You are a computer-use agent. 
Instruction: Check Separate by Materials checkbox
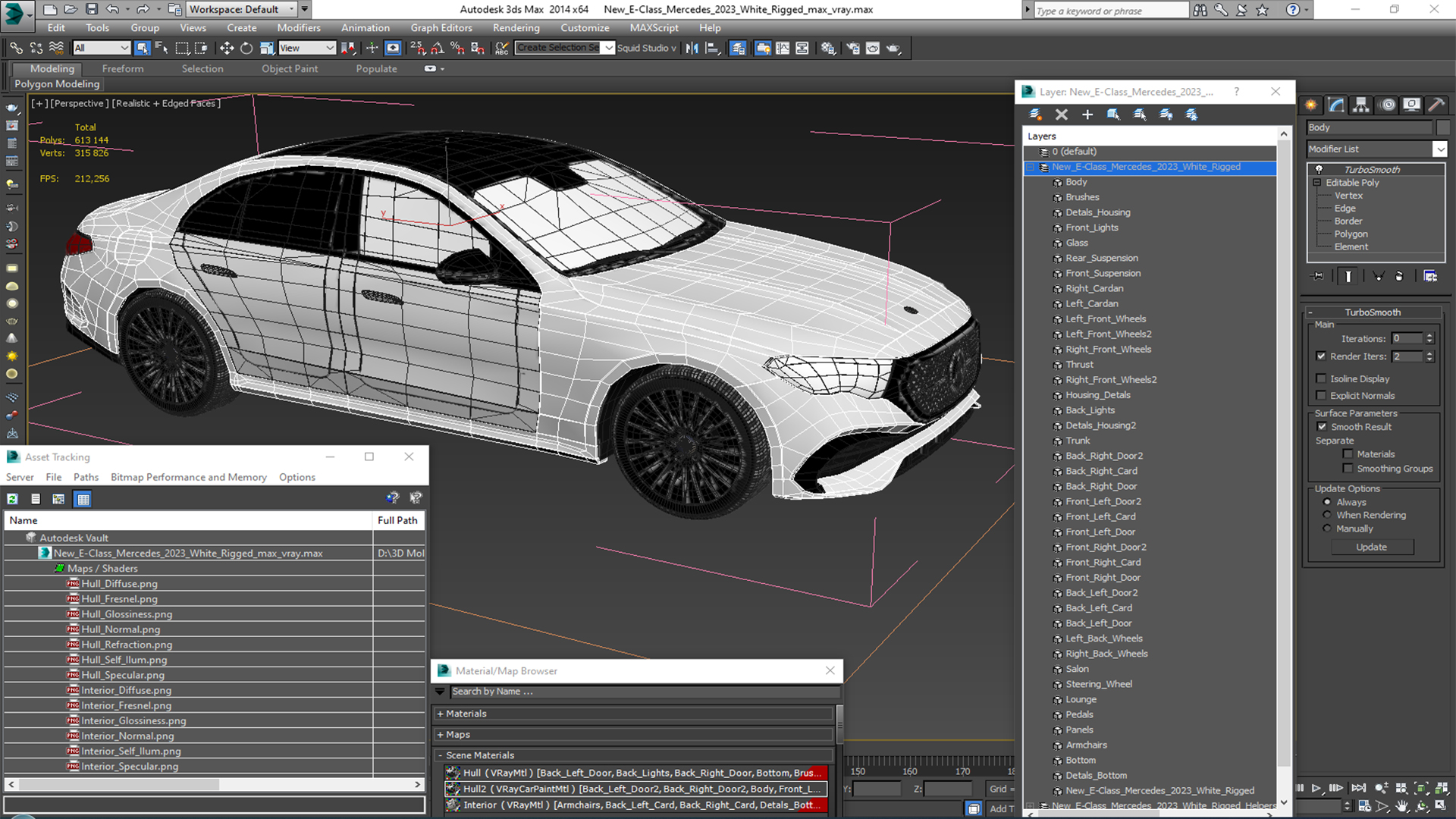tap(1348, 454)
